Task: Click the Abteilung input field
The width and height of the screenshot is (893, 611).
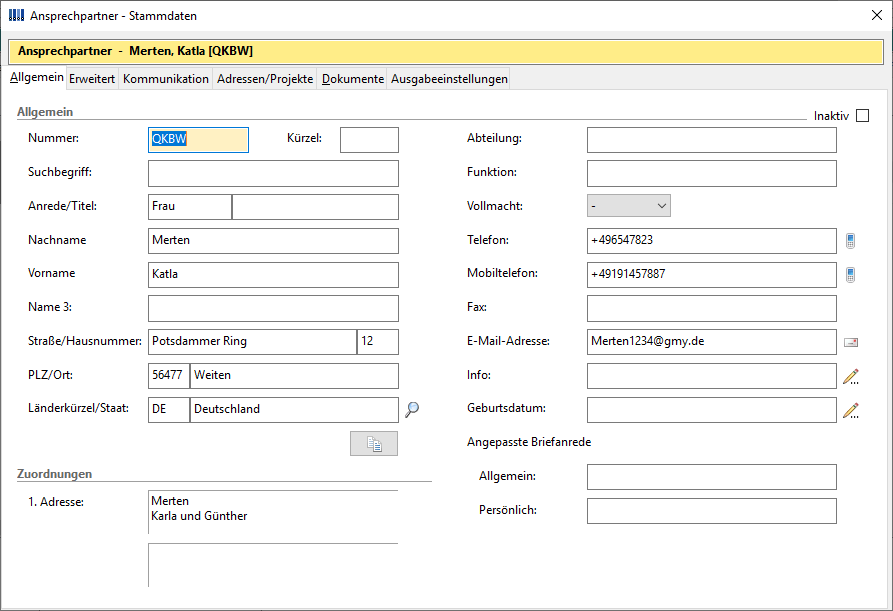Action: [712, 140]
